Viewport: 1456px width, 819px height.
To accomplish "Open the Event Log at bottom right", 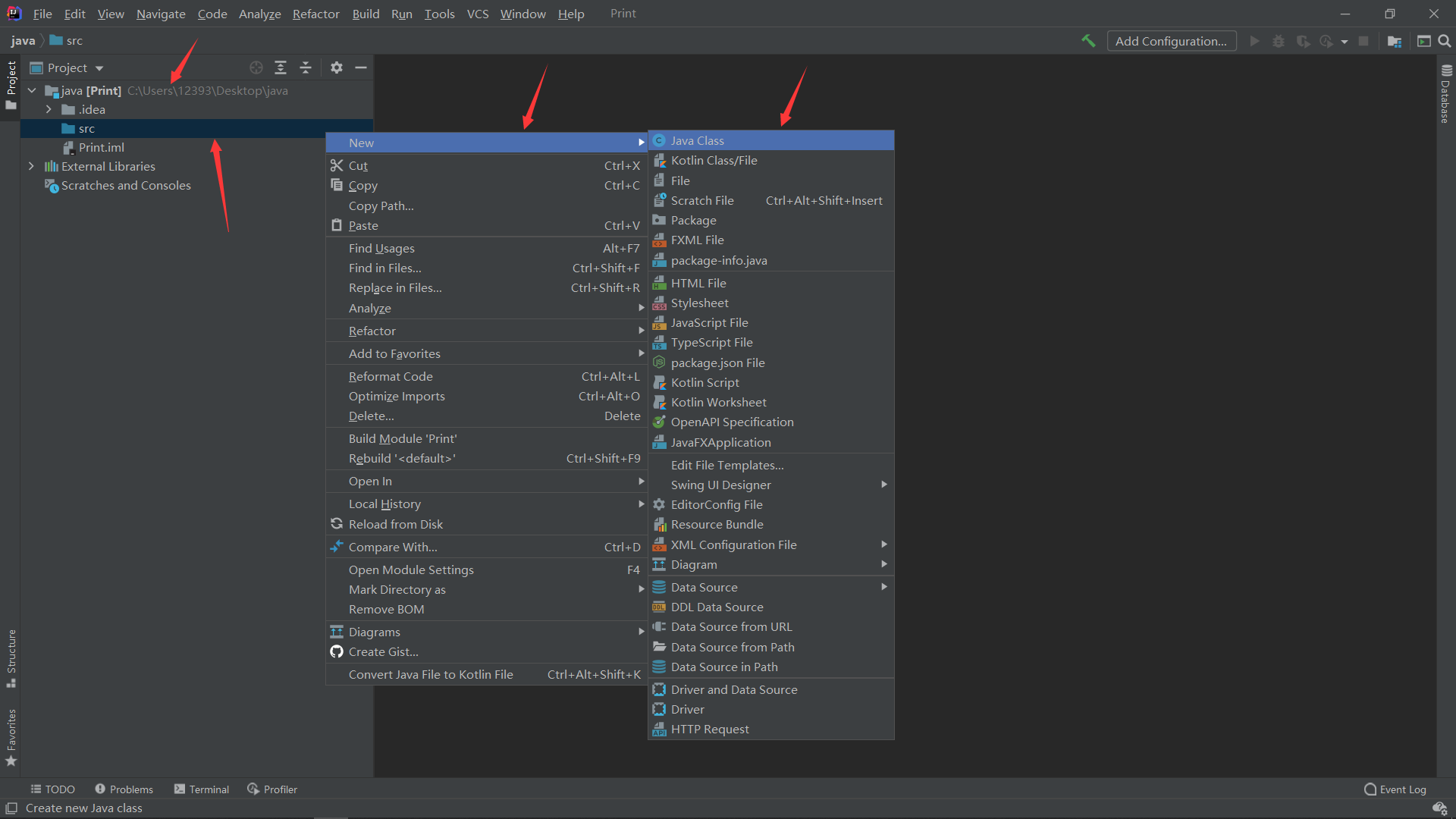I will point(1395,789).
